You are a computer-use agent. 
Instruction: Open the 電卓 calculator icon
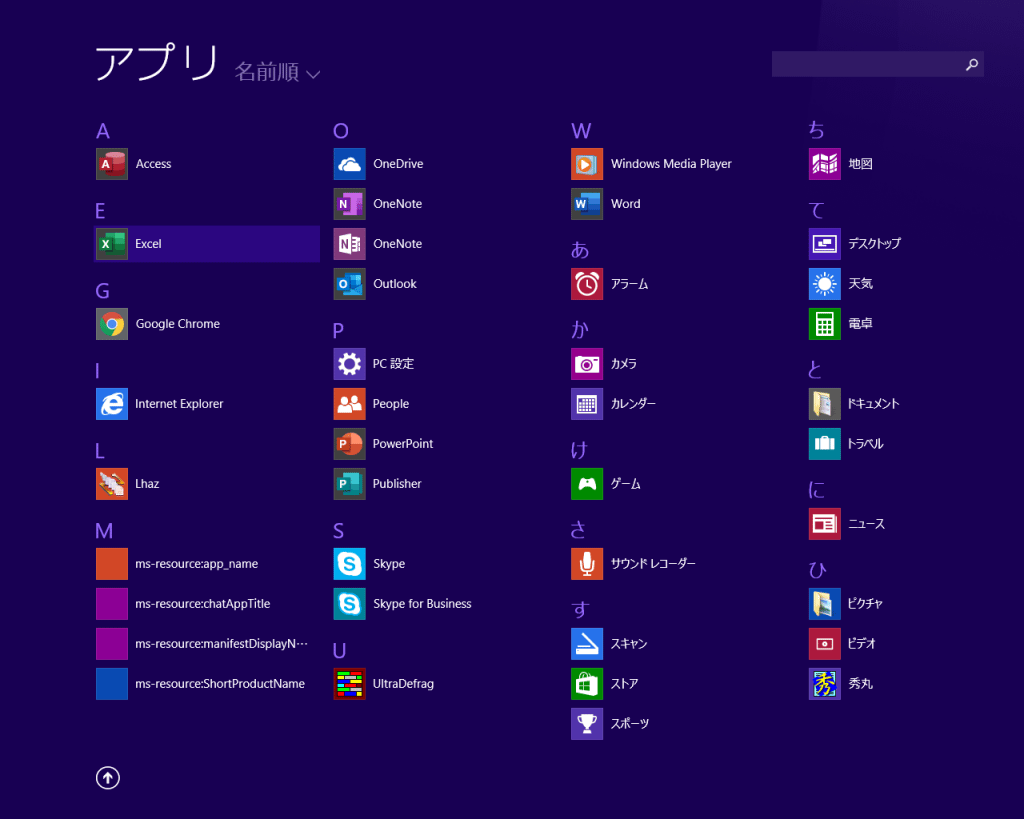pos(825,324)
